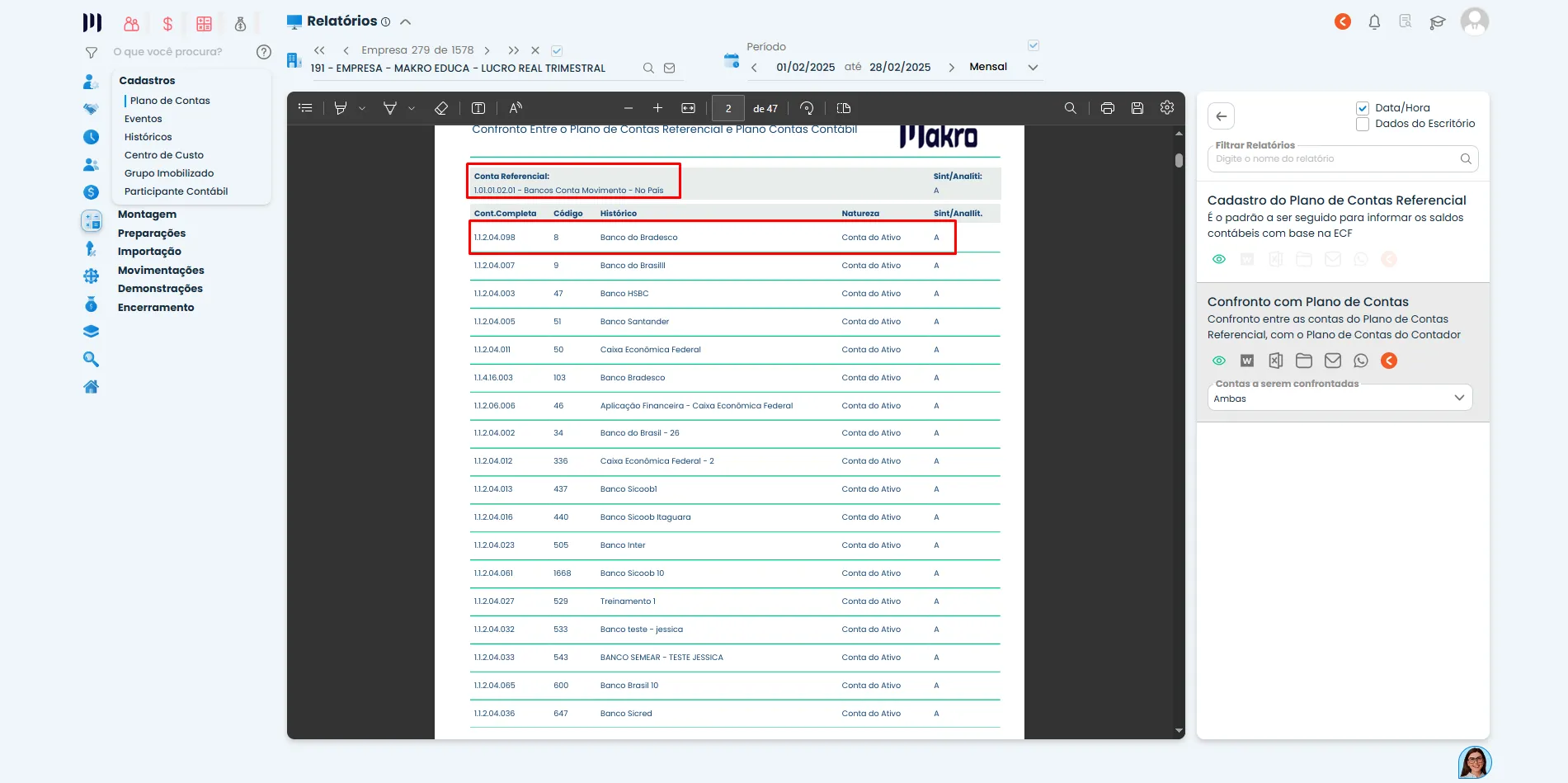1568x783 pixels.
Task: Expand the Movimentações section
Action: pyautogui.click(x=161, y=271)
